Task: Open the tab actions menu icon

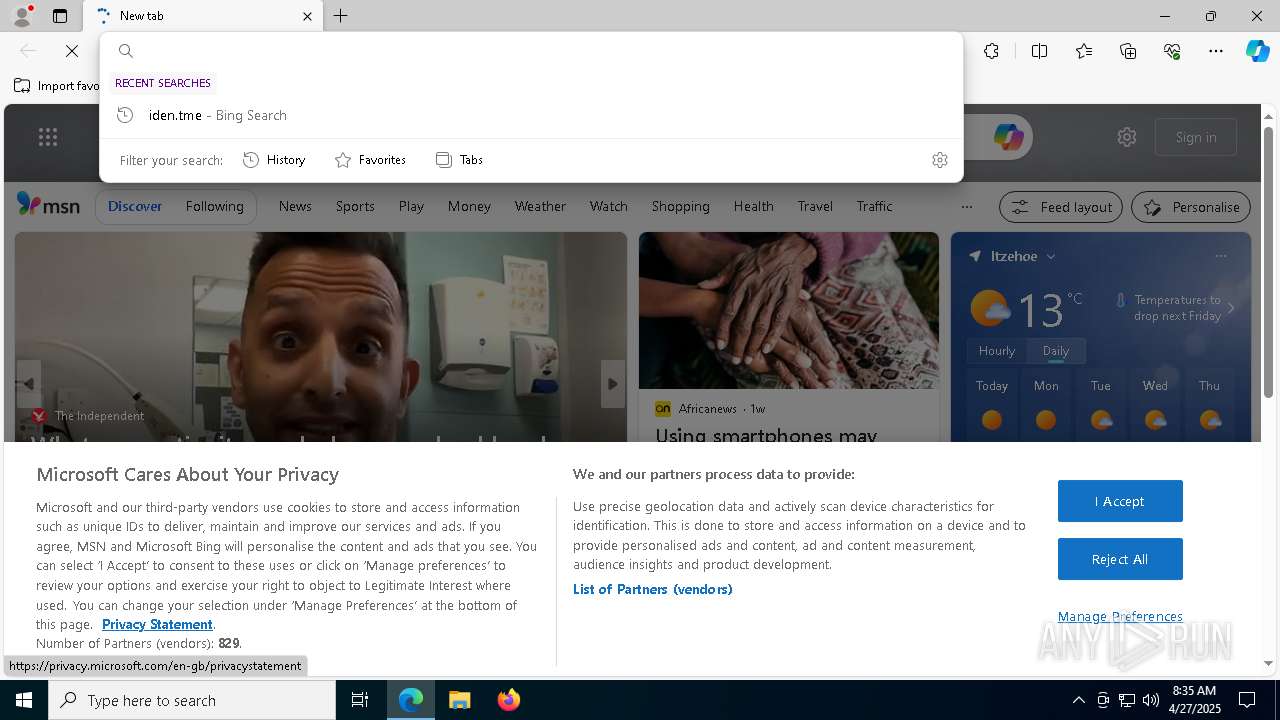Action: coord(60,16)
